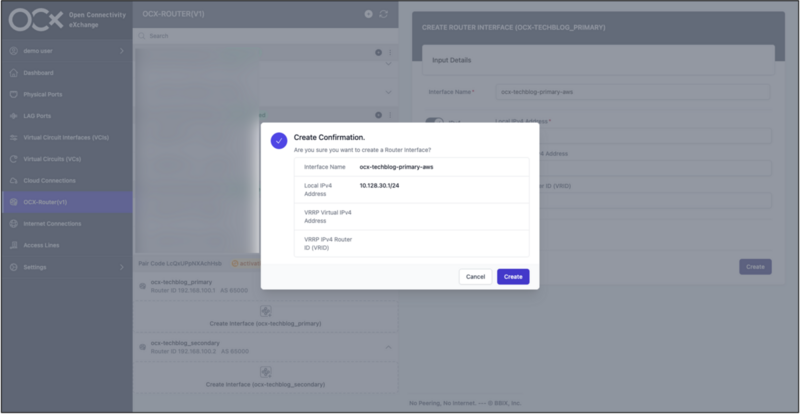
Task: Click the Settings gear icon
Action: 14,267
